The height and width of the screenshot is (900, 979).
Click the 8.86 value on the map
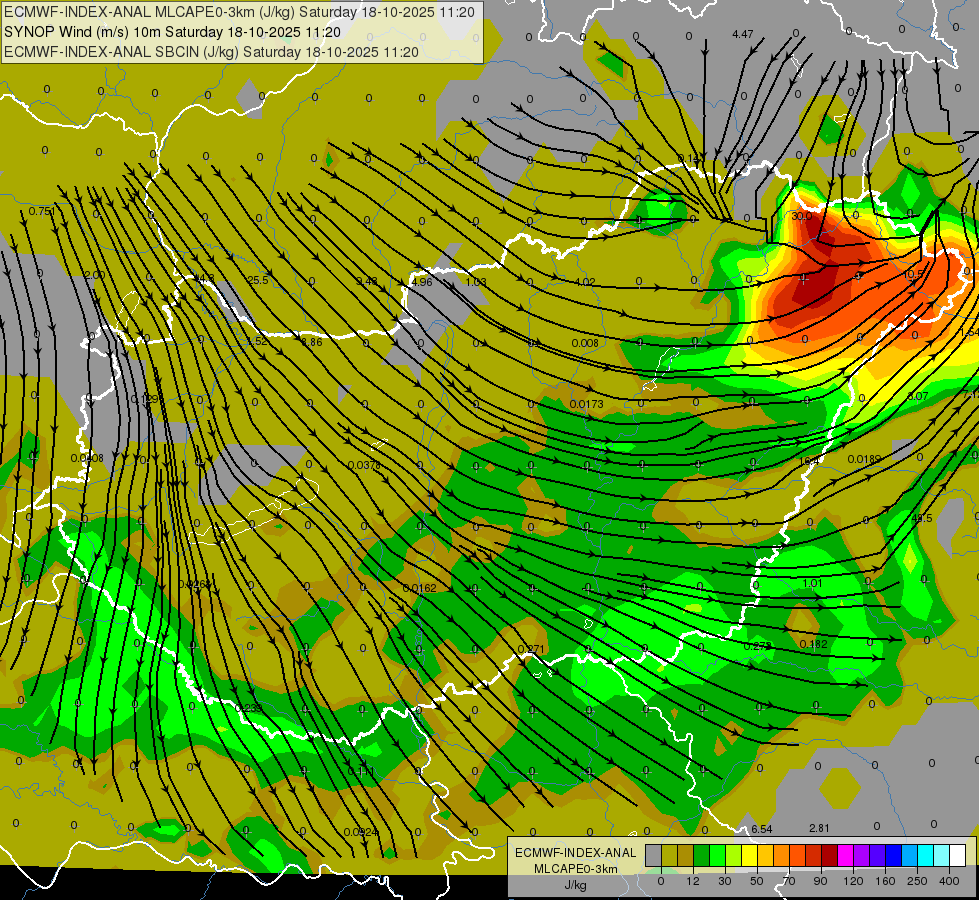point(312,342)
